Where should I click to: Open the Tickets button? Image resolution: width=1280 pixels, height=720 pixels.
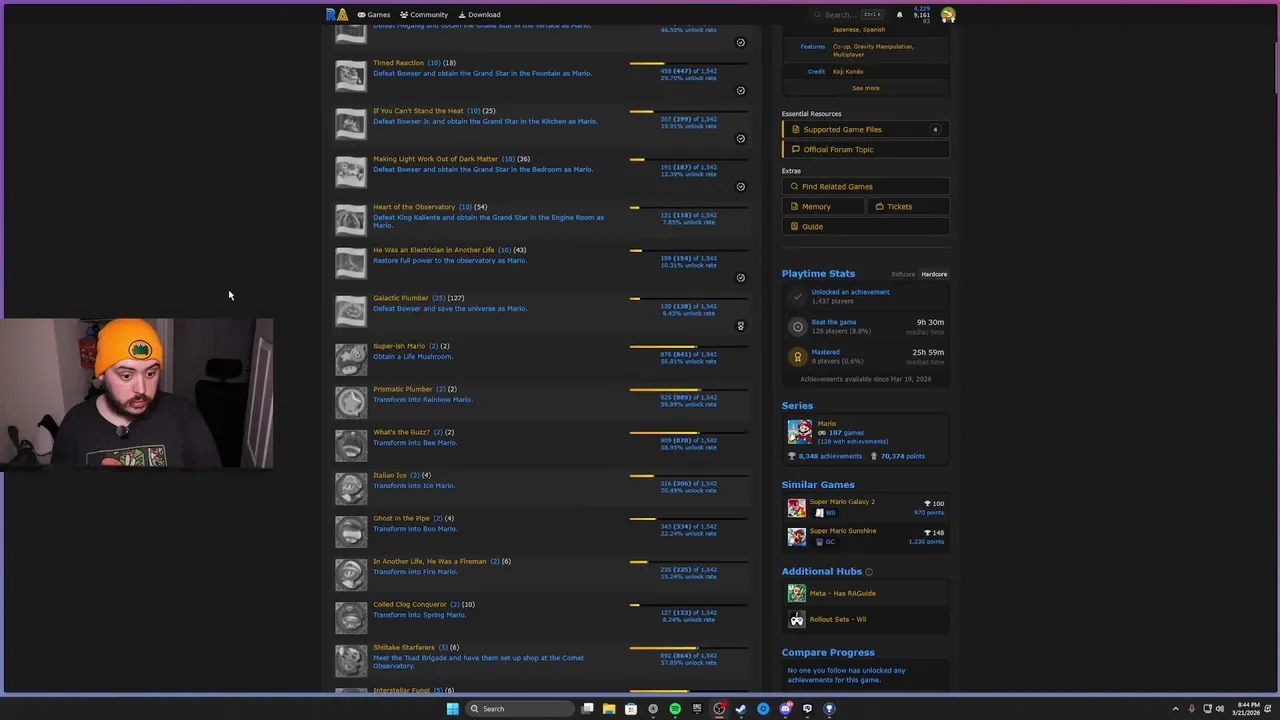[908, 206]
